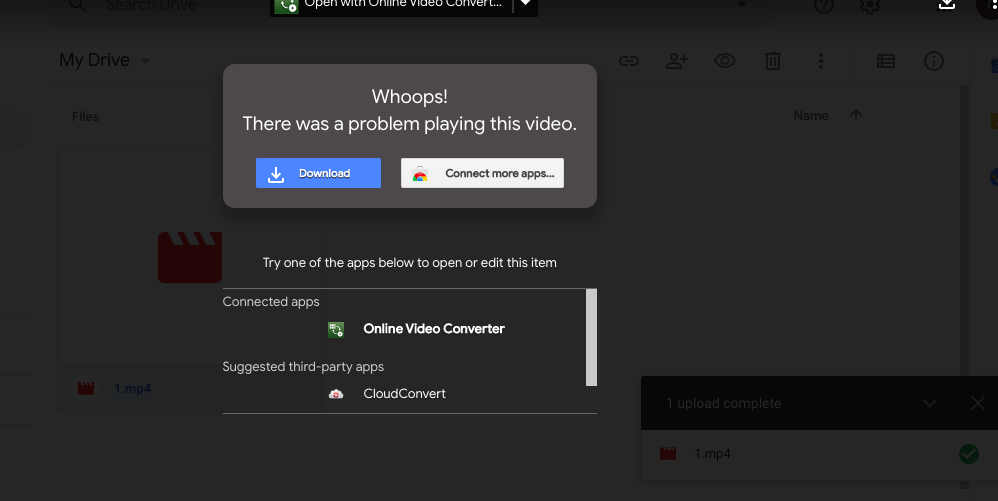This screenshot has width=998, height=501.
Task: Click the apps list scrollbar
Action: [591, 337]
